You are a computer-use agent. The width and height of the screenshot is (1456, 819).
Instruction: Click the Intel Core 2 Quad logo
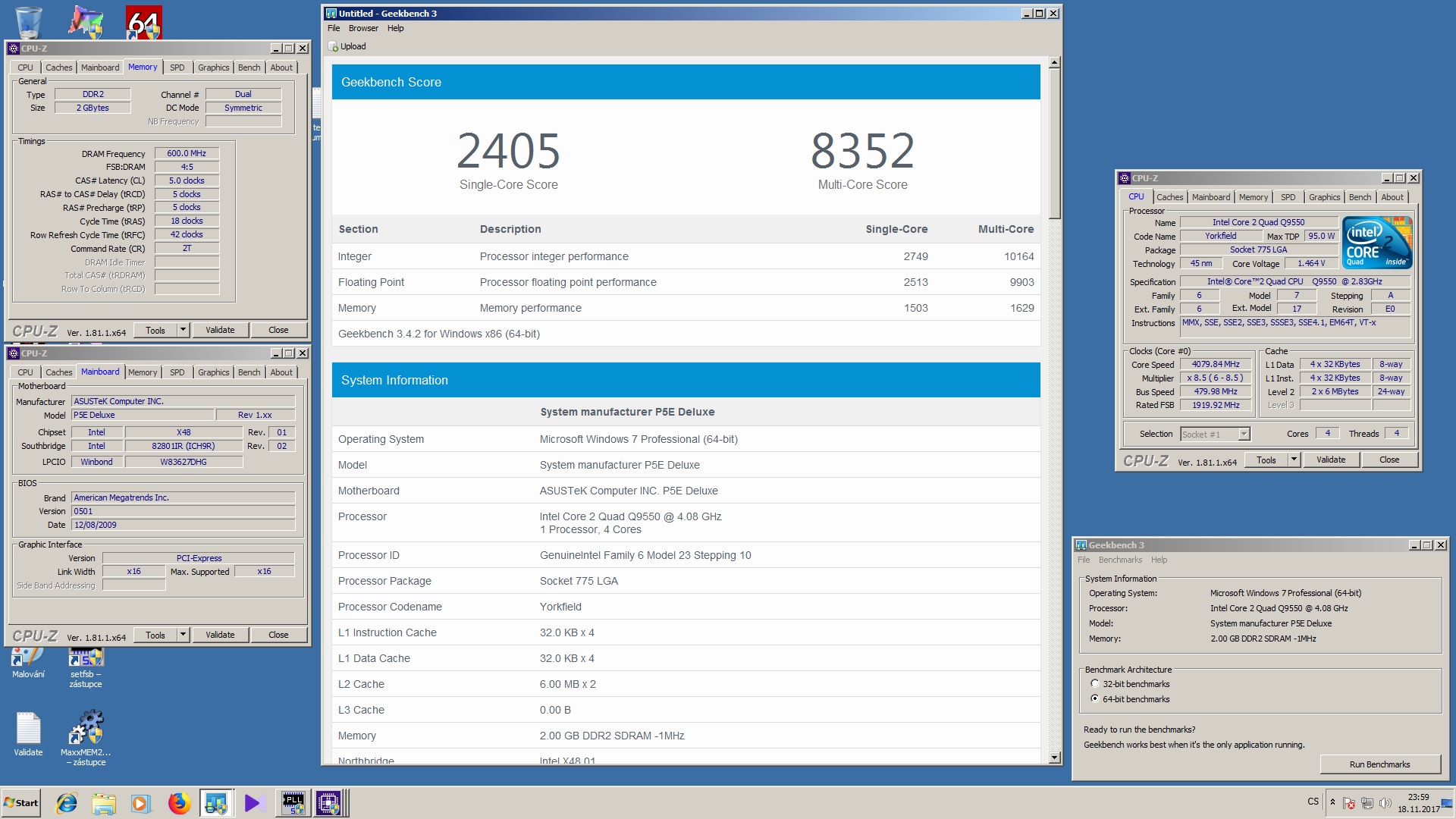pyautogui.click(x=1377, y=242)
